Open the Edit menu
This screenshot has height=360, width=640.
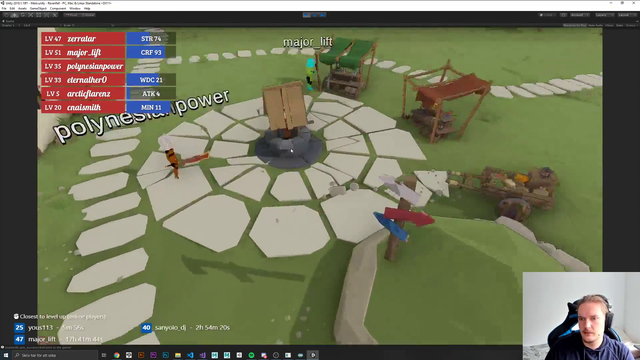12,8
